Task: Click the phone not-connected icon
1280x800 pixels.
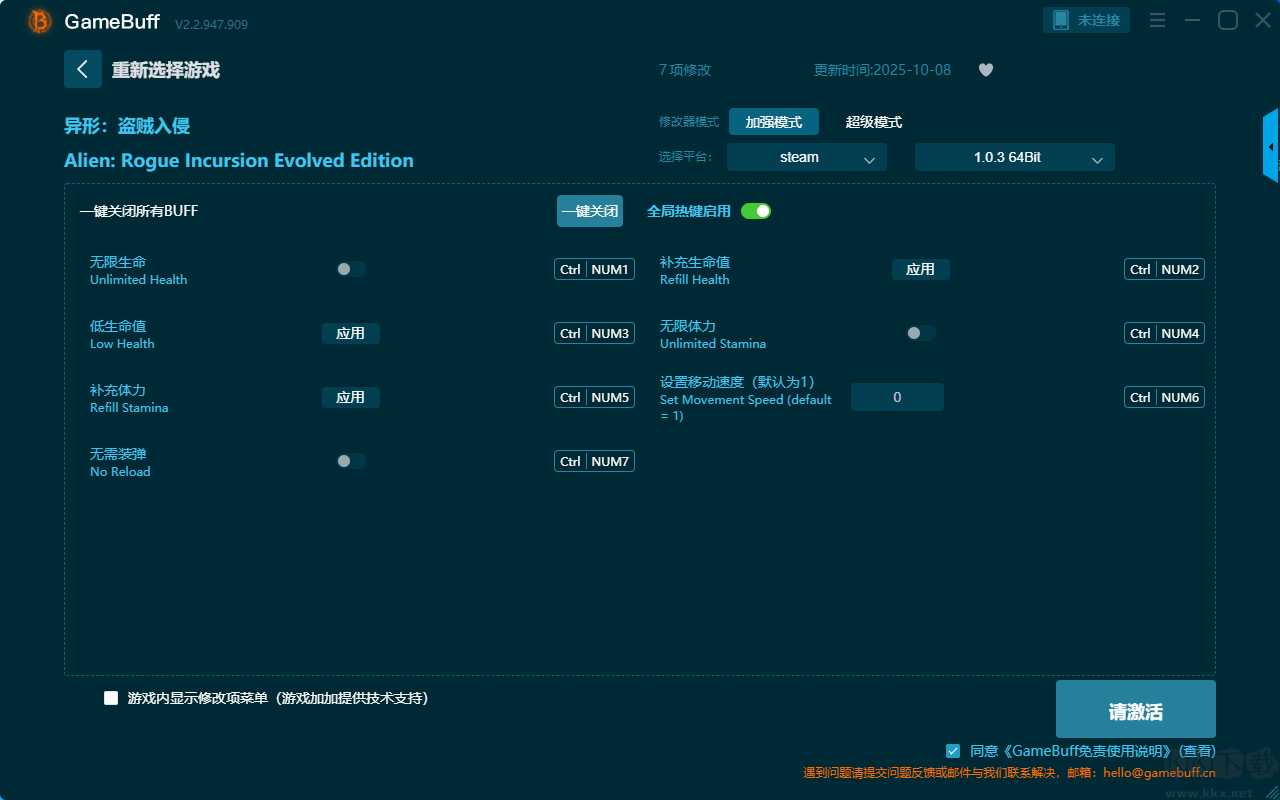Action: point(1061,20)
